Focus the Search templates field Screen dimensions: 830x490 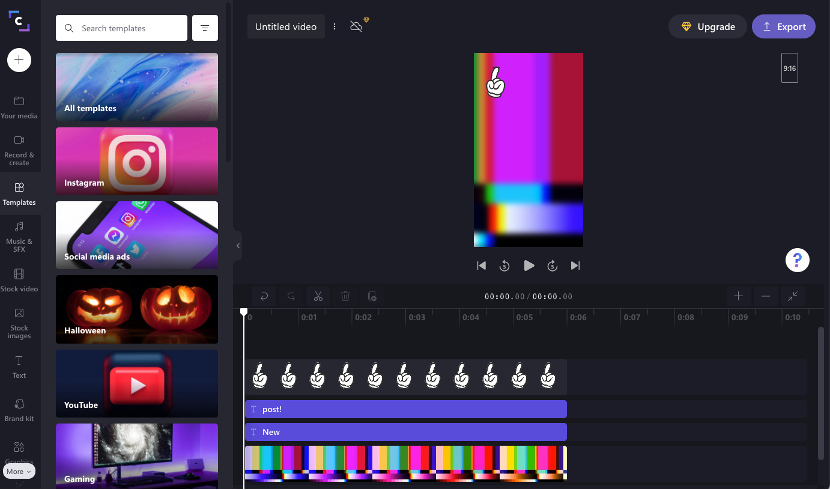point(121,28)
